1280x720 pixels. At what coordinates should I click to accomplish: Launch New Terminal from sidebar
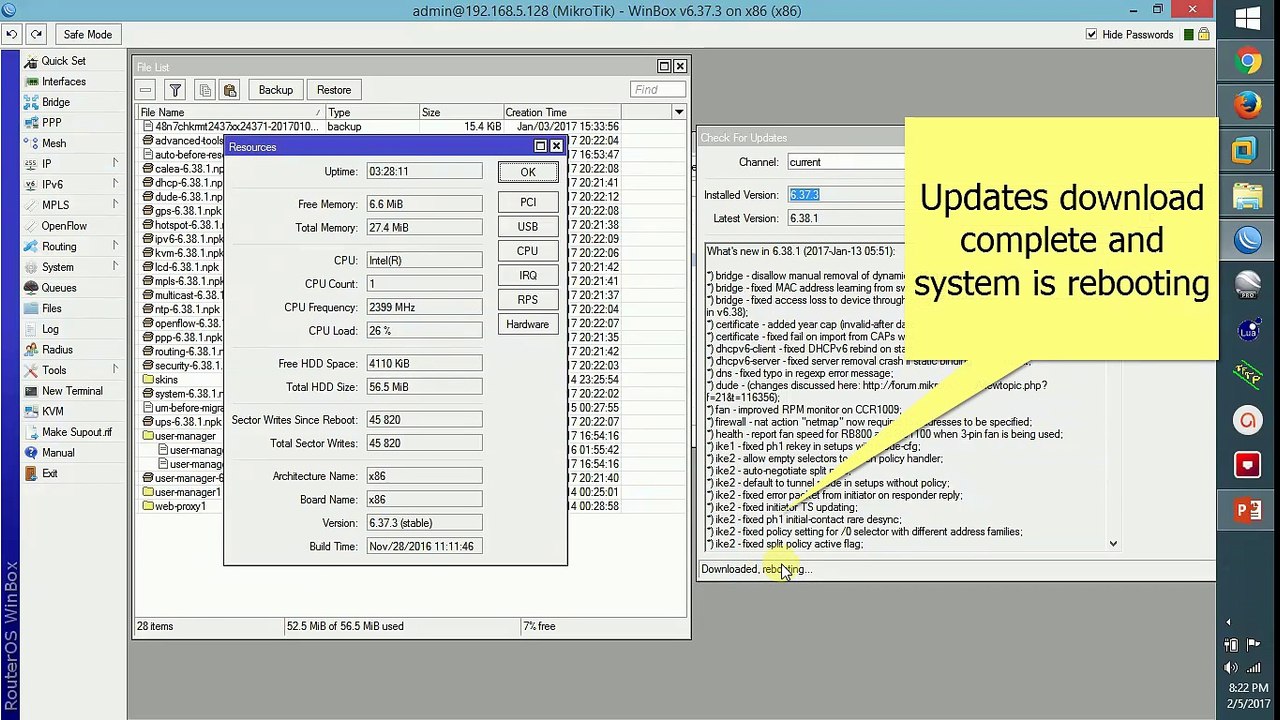pos(72,391)
